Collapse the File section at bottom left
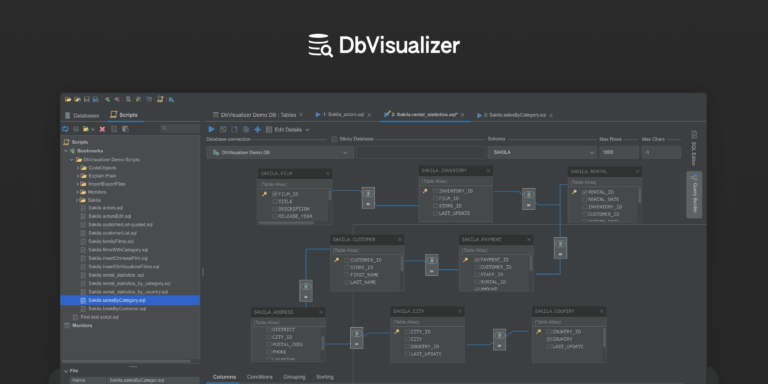768x384 pixels. pyautogui.click(x=66, y=371)
